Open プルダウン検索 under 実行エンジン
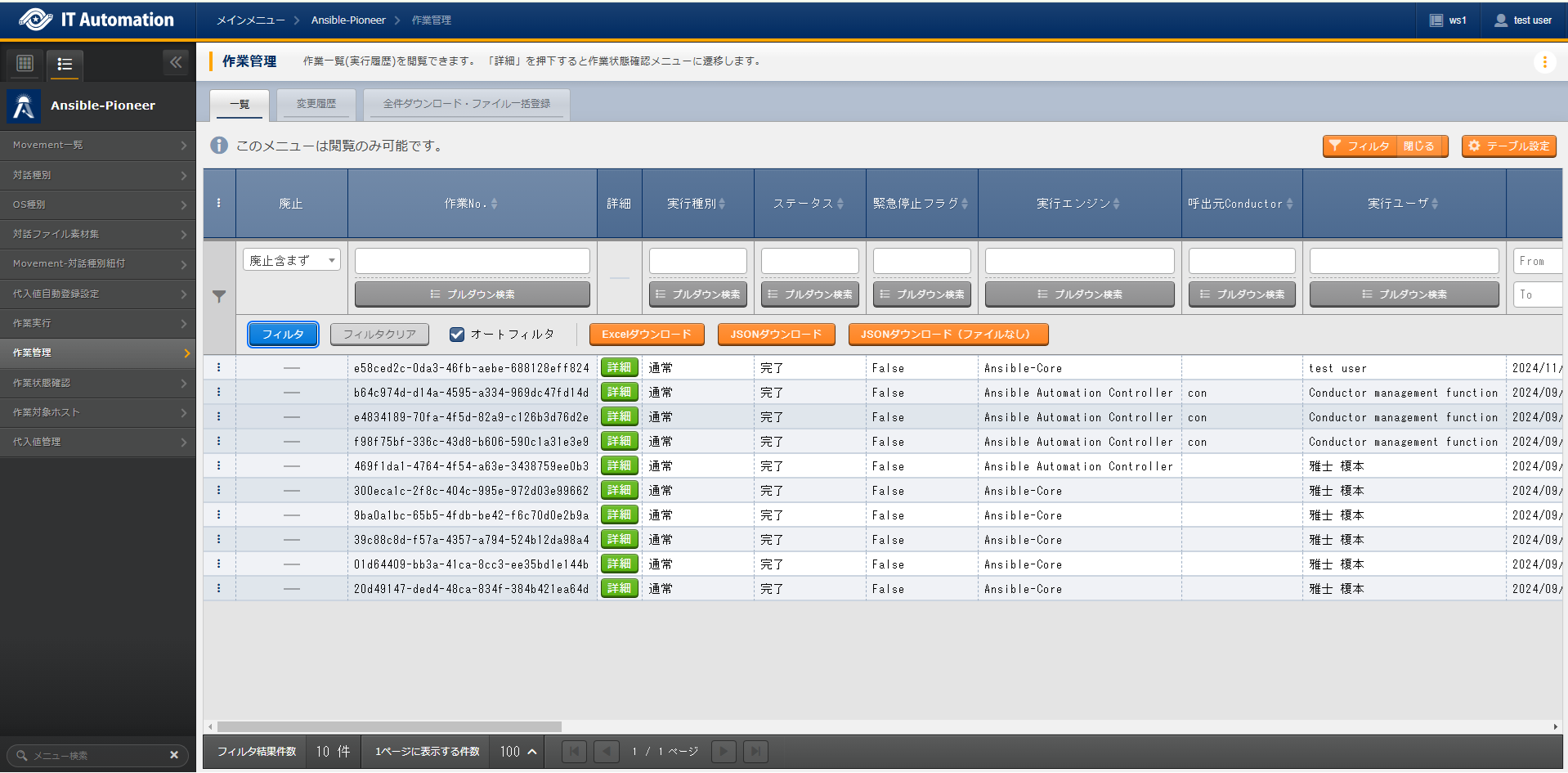Screen dimensions: 1568x773 (1079, 294)
